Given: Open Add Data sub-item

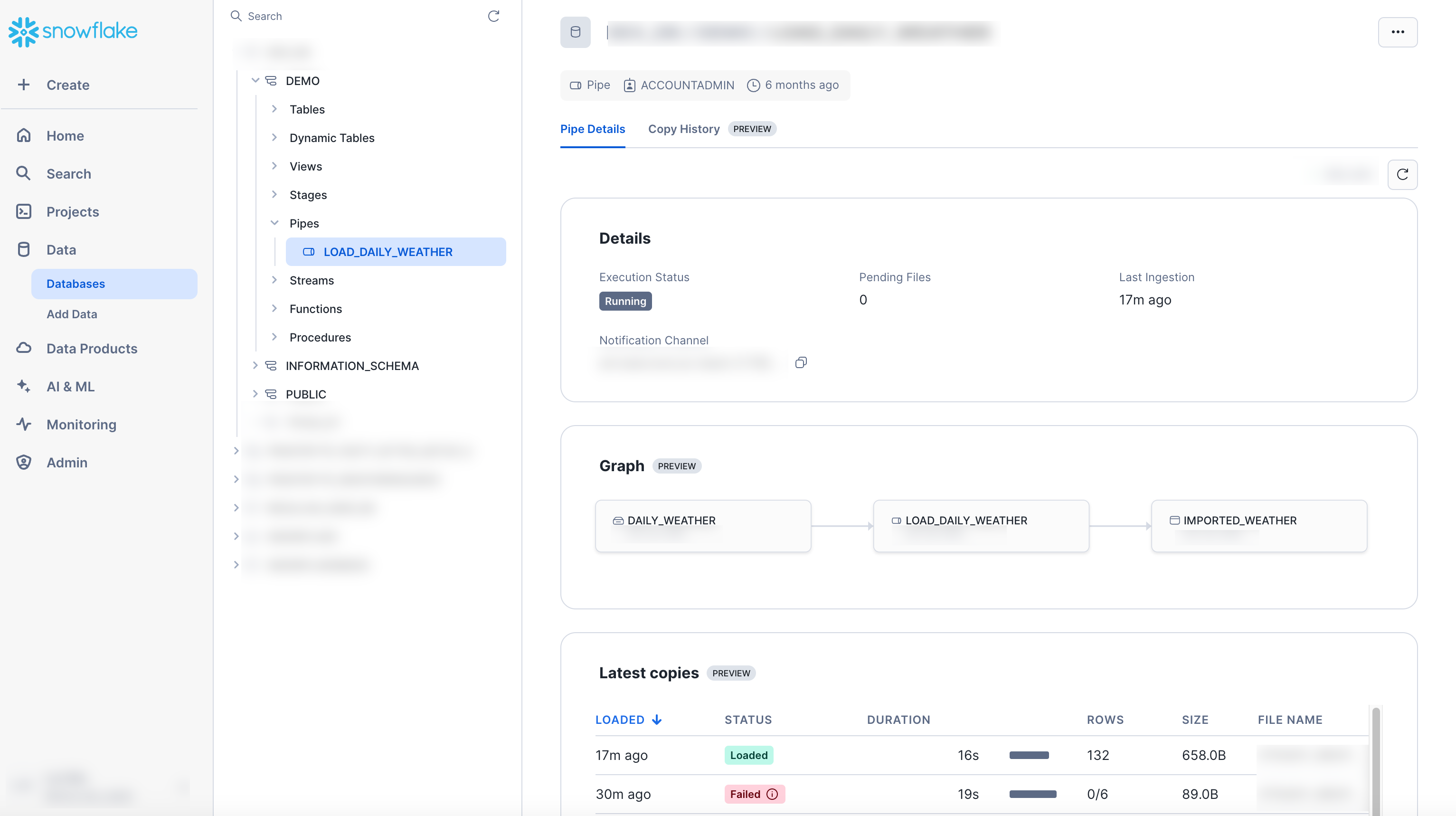Looking at the screenshot, I should [72, 314].
